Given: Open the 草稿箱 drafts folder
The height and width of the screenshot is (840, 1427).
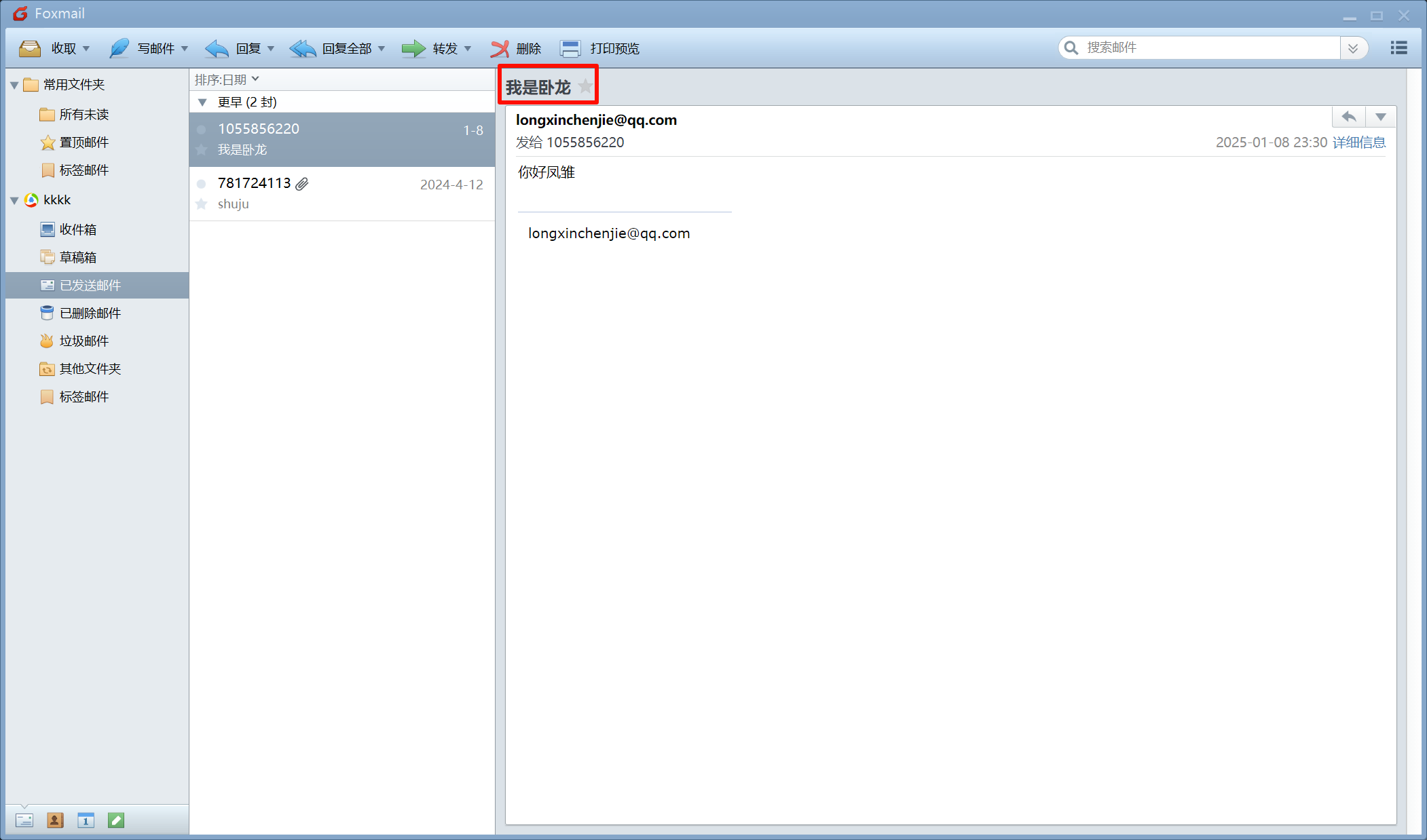Looking at the screenshot, I should point(77,257).
